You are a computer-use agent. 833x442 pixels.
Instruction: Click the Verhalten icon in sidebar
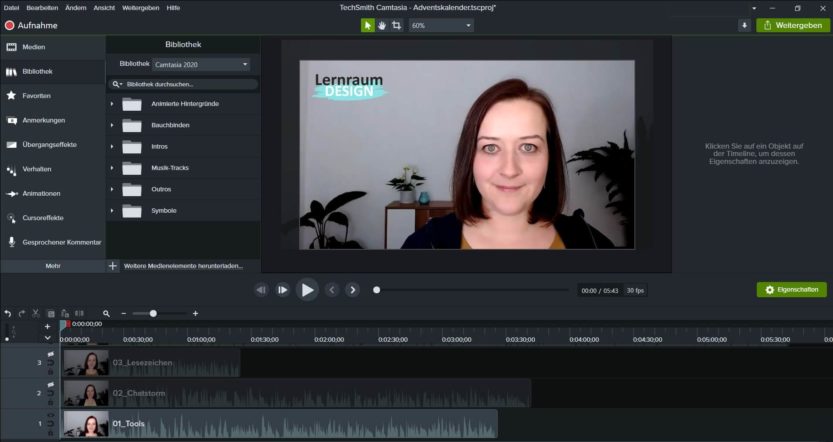pyautogui.click(x=11, y=170)
